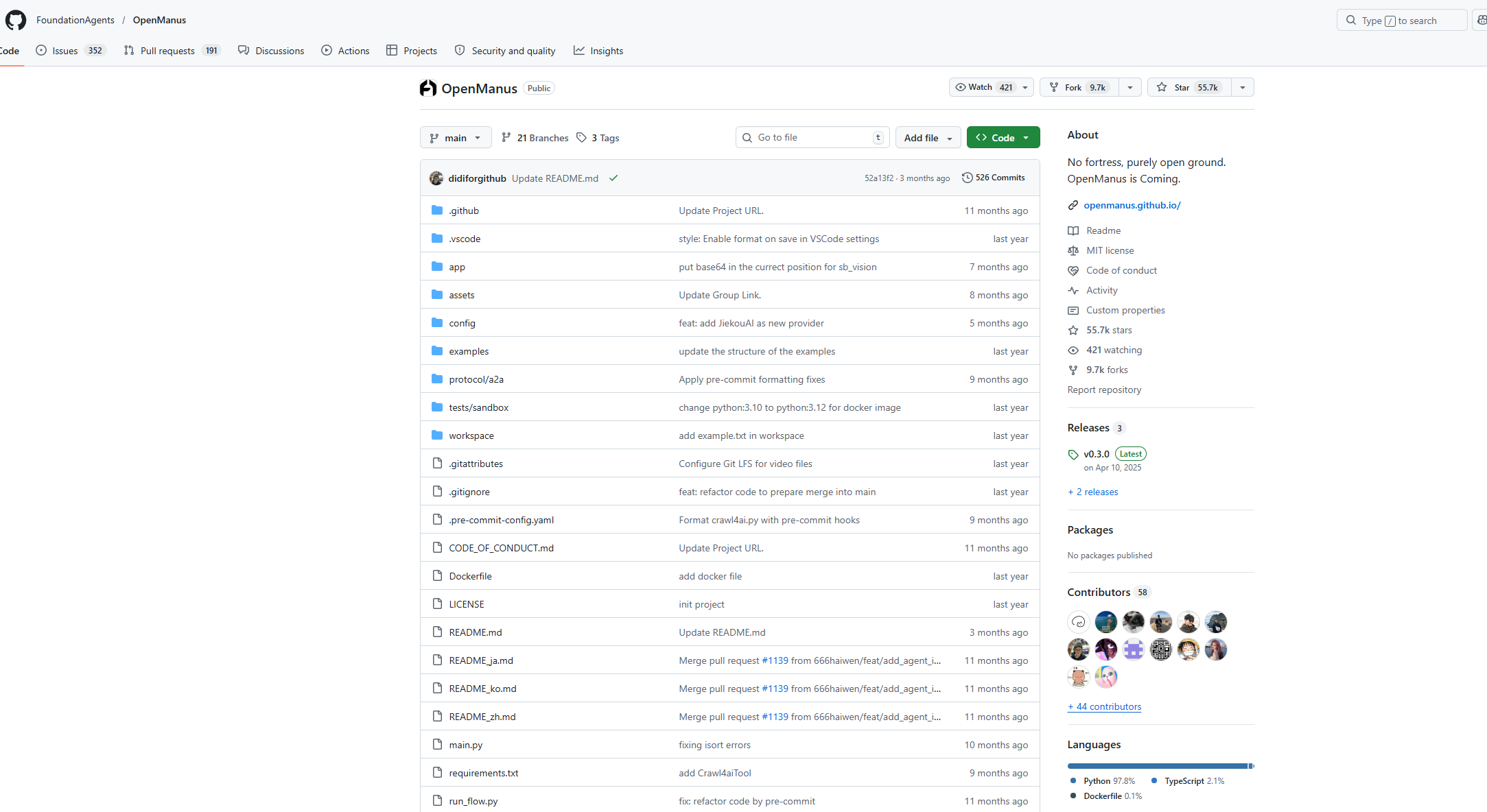Open the openmanus.github.io link
Screen dimensions: 1487x812
[1132, 205]
